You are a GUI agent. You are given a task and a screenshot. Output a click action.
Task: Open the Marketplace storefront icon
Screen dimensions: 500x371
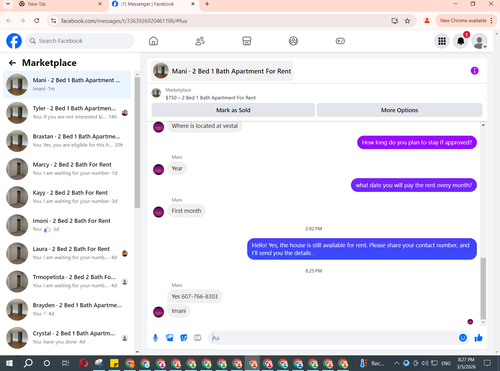click(247, 41)
